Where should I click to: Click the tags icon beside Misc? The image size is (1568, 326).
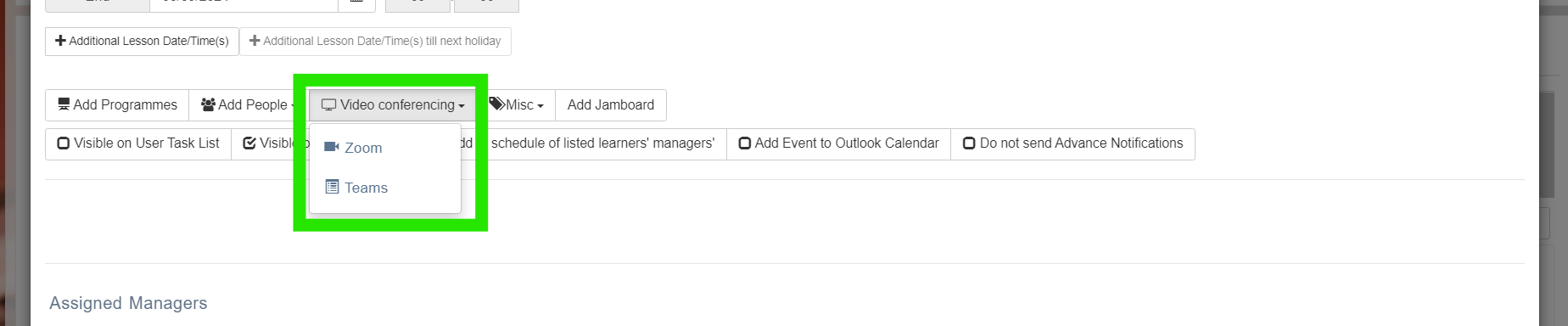pyautogui.click(x=496, y=104)
